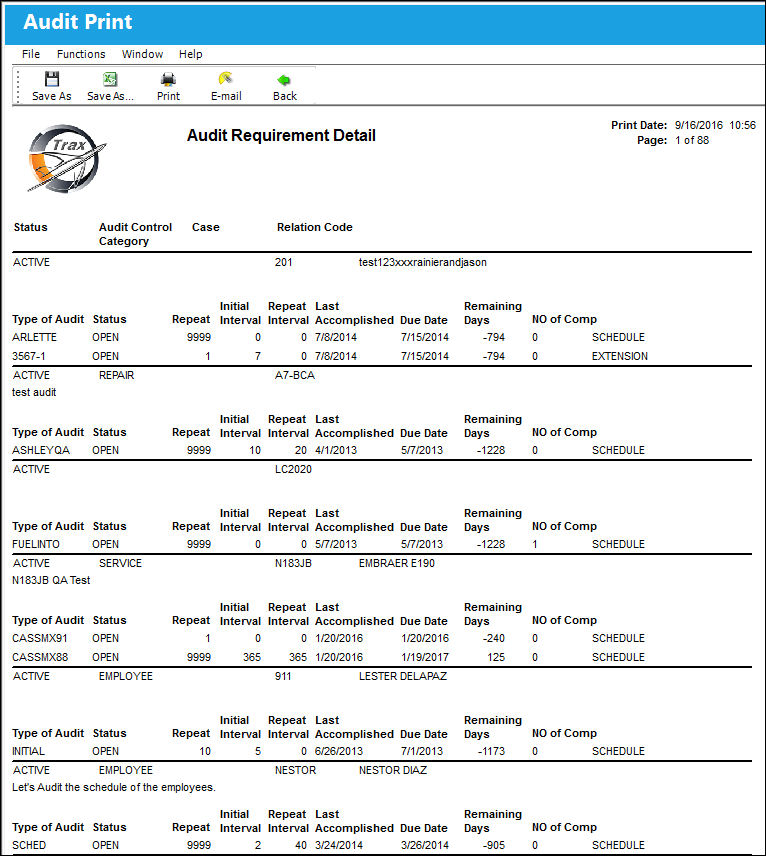The height and width of the screenshot is (856, 766).
Task: Click the Relation Code column header
Action: 314,227
